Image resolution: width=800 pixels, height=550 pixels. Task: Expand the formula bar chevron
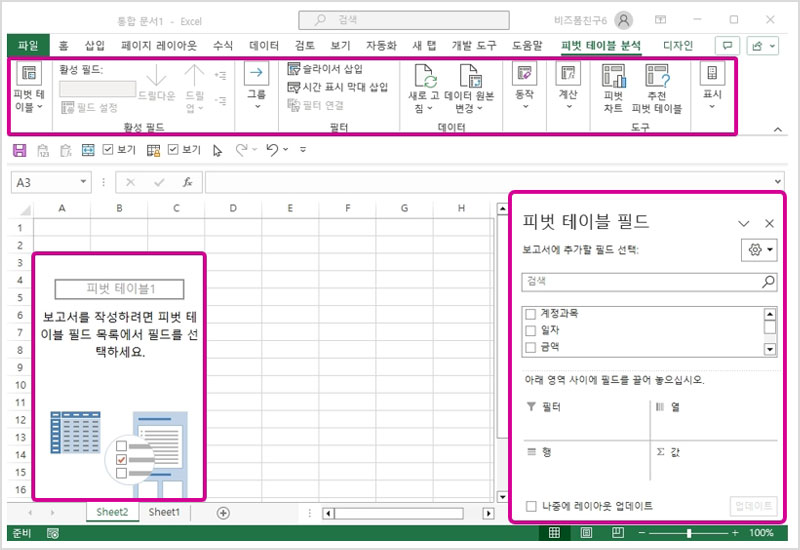coord(778,182)
